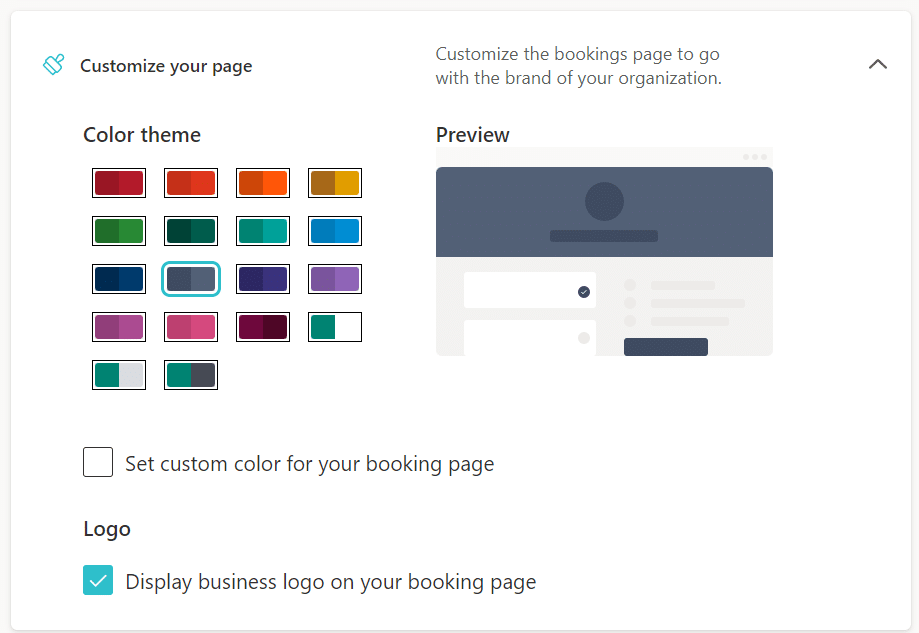Click the paintbrush Customize your page icon
The width and height of the screenshot is (919, 633).
[x=53, y=64]
